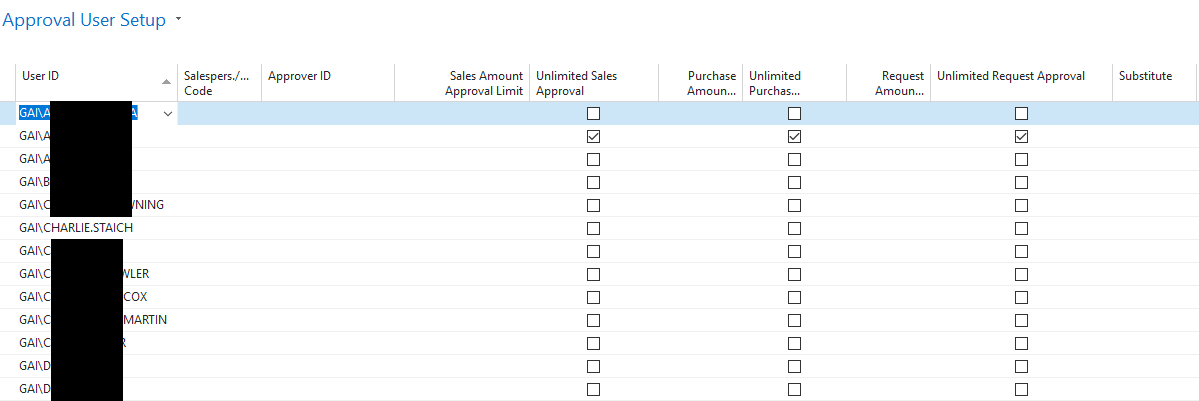Uncheck the ticked Unlimited Sales Approval checkbox

tap(593, 136)
